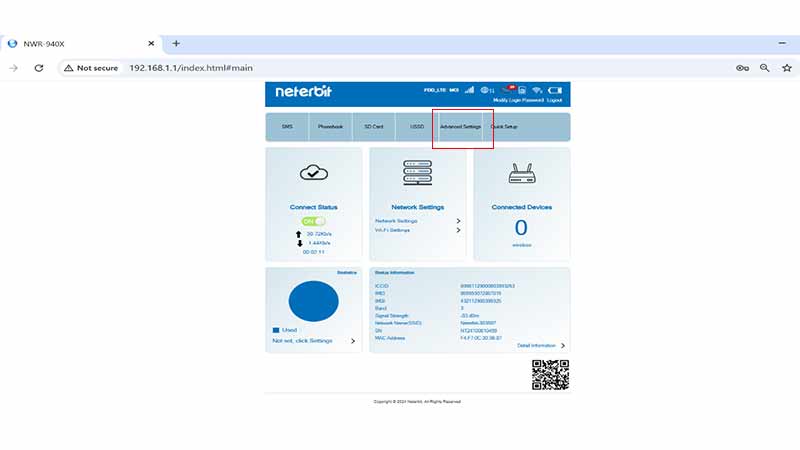Click the Detail Information link
The image size is (800, 450).
pos(536,345)
